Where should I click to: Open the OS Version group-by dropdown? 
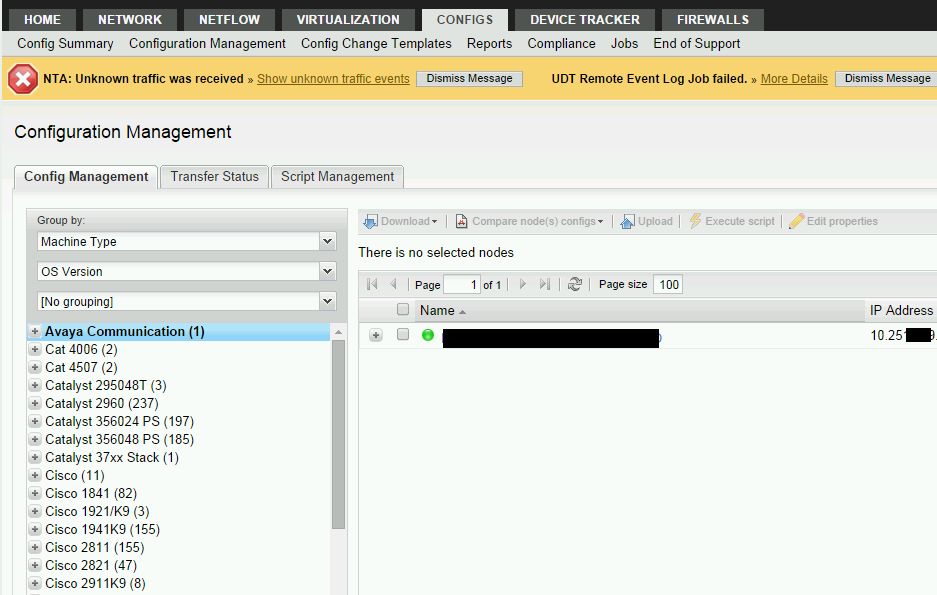[x=327, y=271]
